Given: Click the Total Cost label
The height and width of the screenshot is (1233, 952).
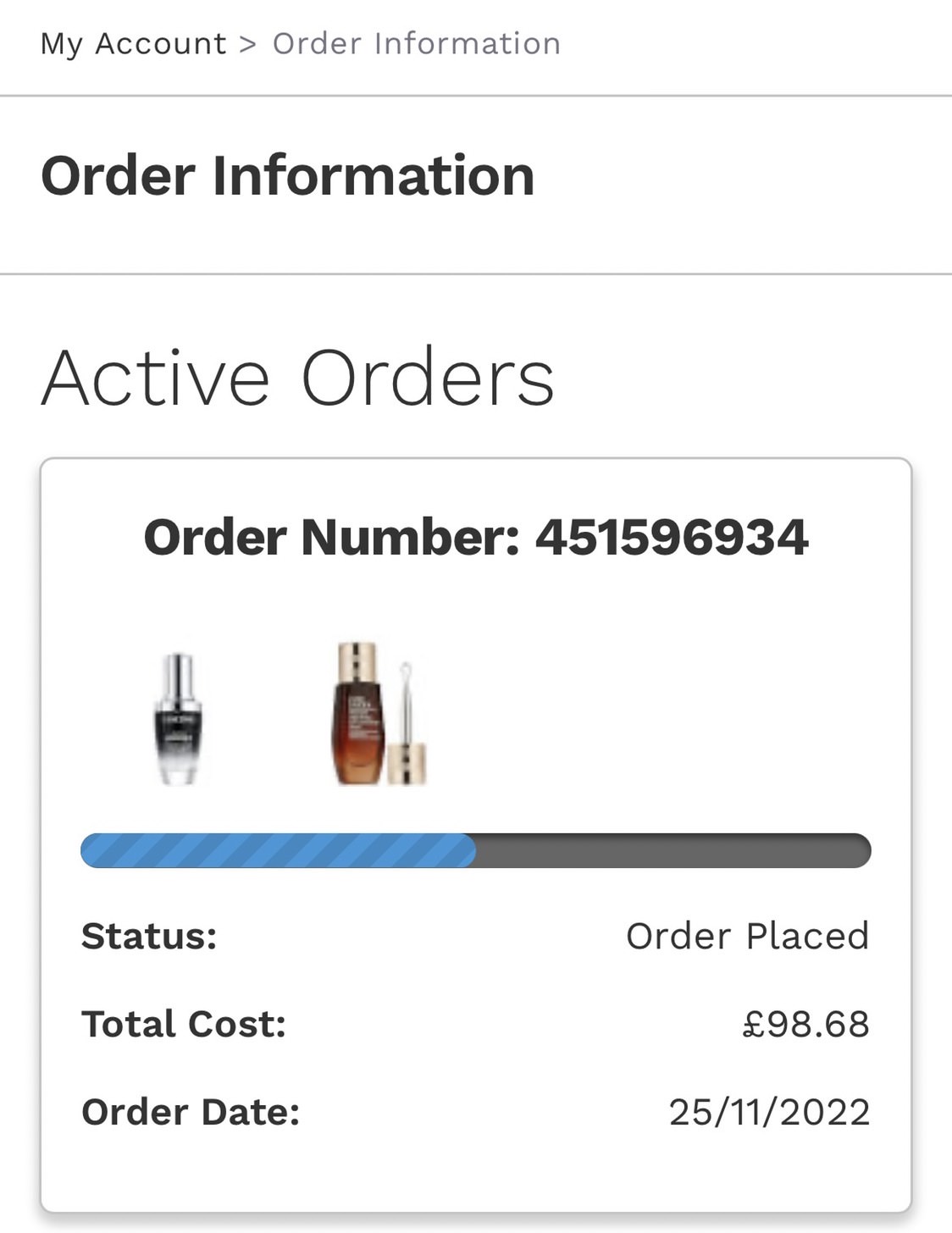Looking at the screenshot, I should point(184,1024).
